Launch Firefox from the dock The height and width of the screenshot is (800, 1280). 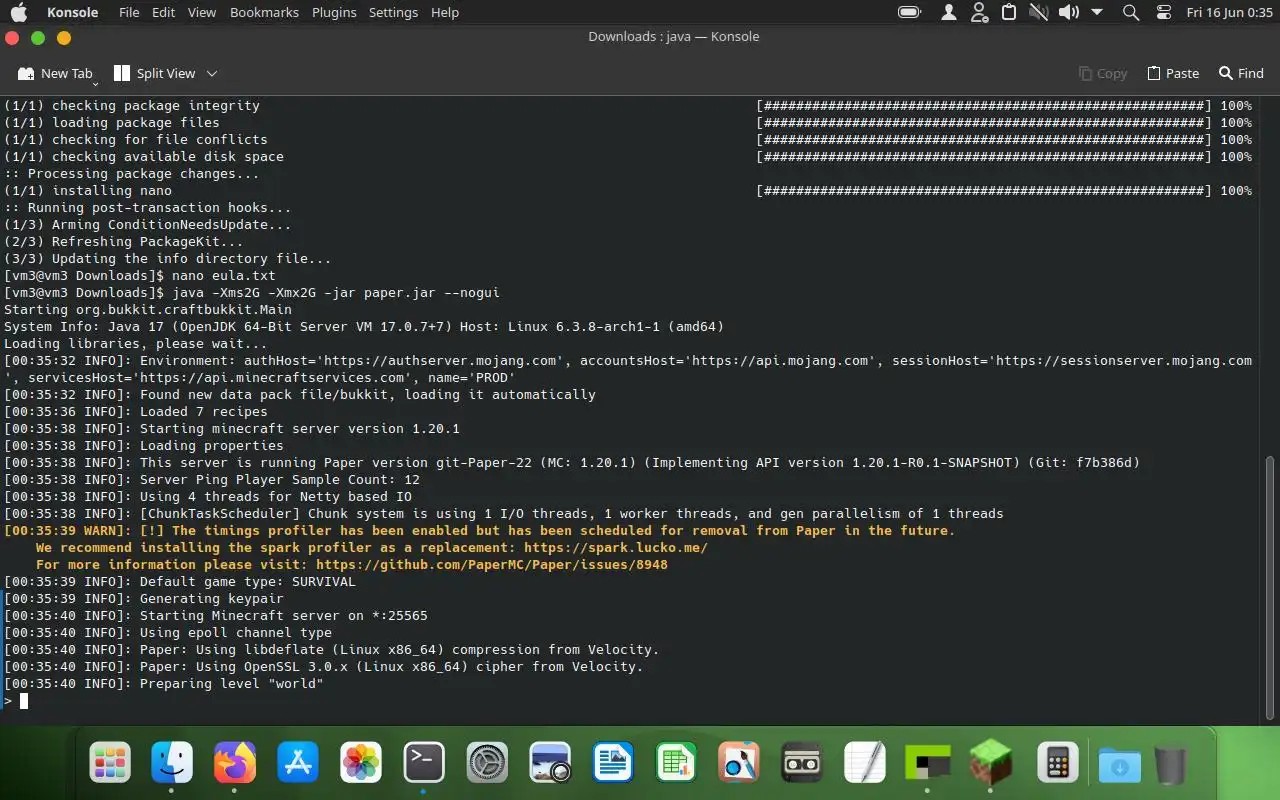[235, 763]
